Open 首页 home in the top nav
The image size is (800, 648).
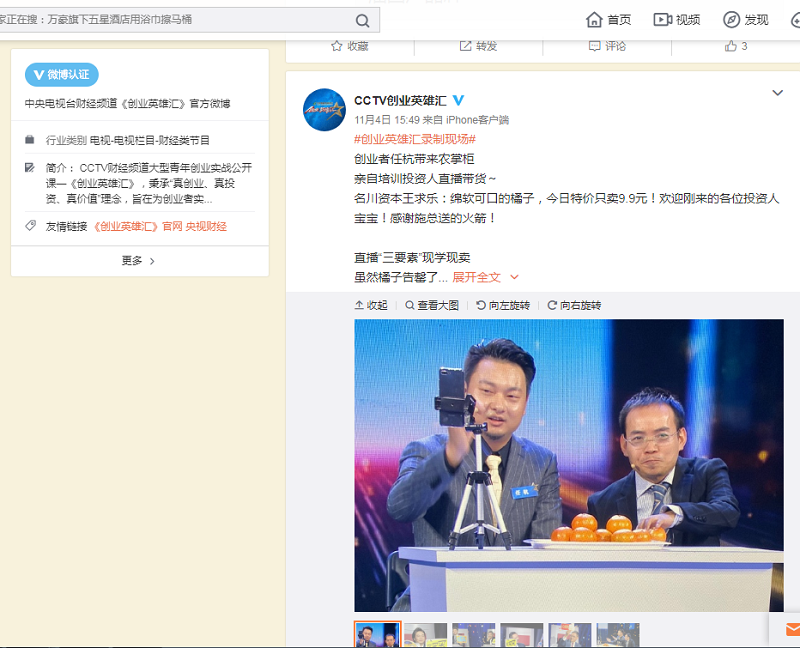click(608, 20)
